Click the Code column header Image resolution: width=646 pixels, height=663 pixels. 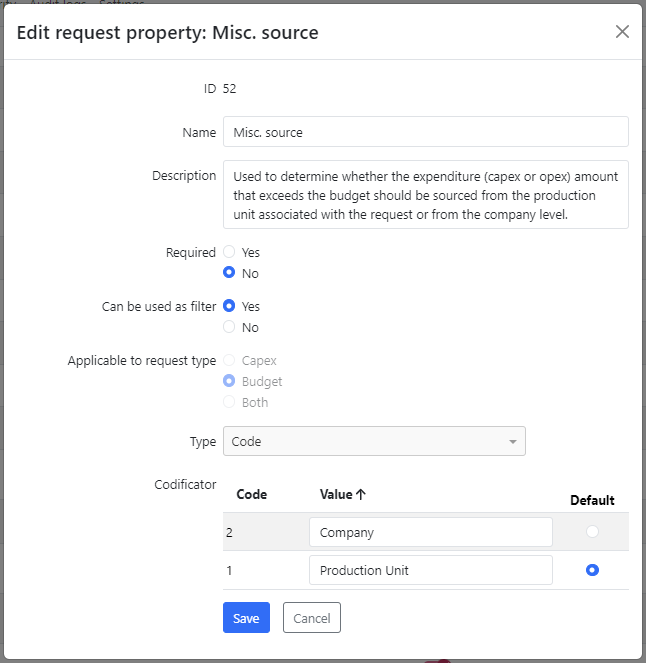coord(252,494)
